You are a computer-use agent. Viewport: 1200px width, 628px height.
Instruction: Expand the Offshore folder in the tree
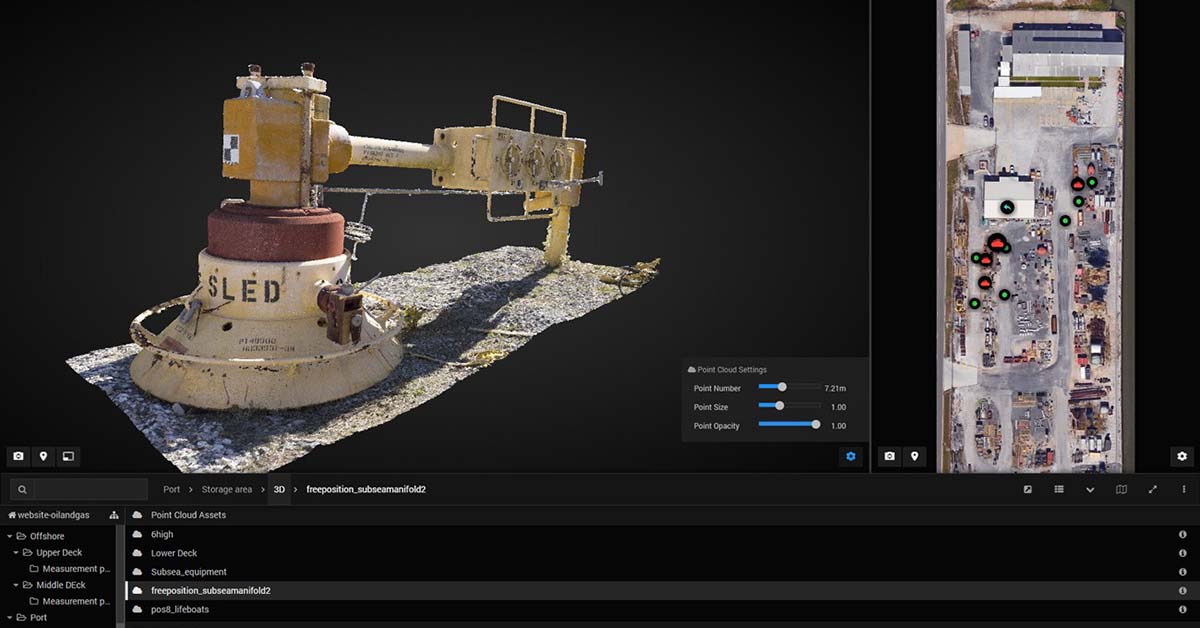[x=9, y=535]
